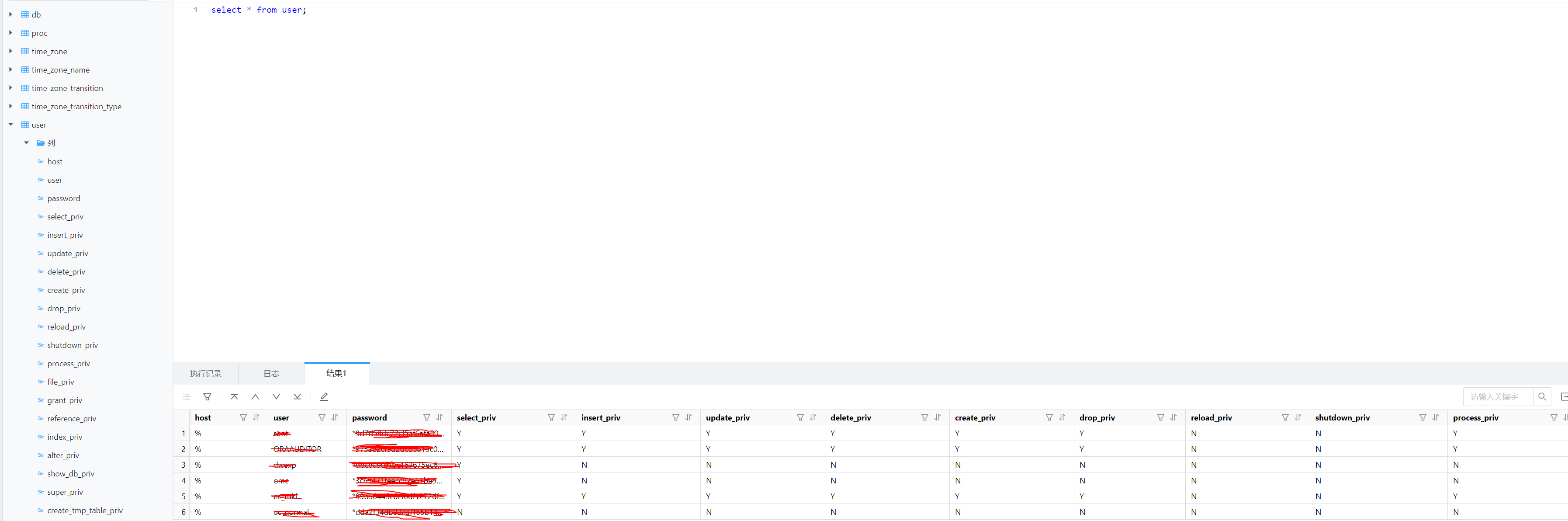Click search magnifier beside keyword box
The image size is (1568, 521).
pos(1542,397)
